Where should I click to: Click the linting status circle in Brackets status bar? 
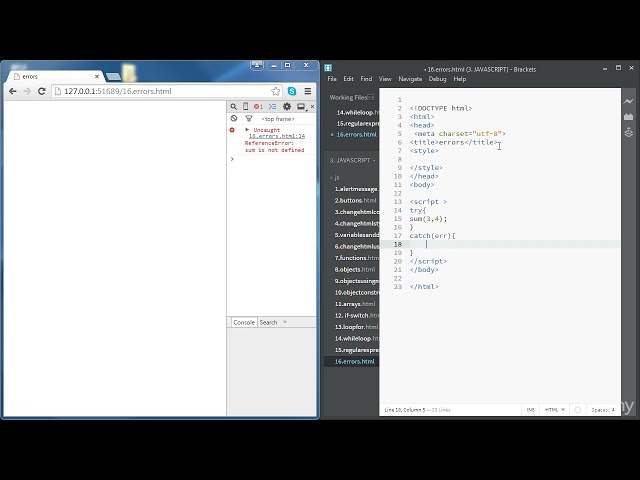coord(578,410)
